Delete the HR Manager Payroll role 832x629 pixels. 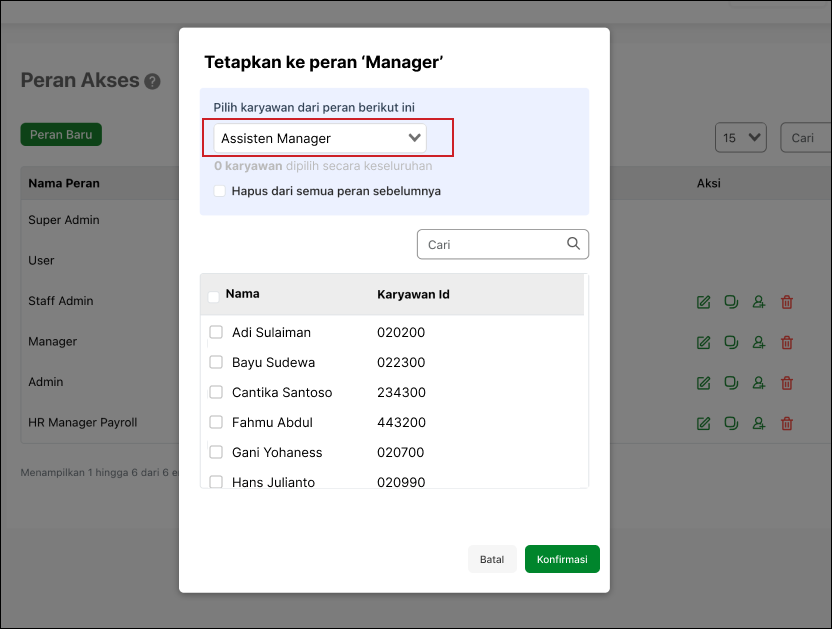click(x=787, y=422)
